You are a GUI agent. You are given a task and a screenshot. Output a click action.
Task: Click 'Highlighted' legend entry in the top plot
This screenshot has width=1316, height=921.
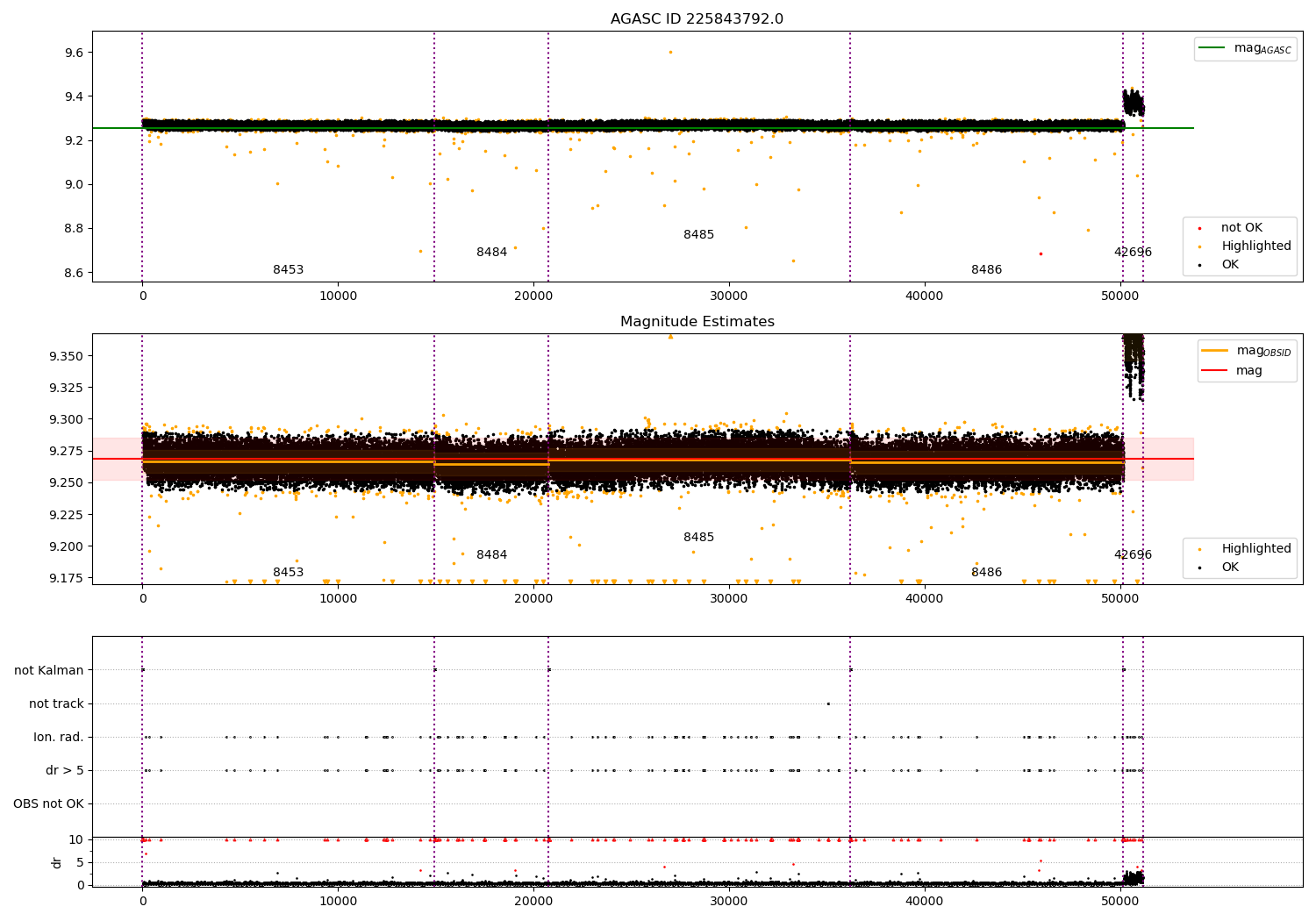[x=1243, y=246]
